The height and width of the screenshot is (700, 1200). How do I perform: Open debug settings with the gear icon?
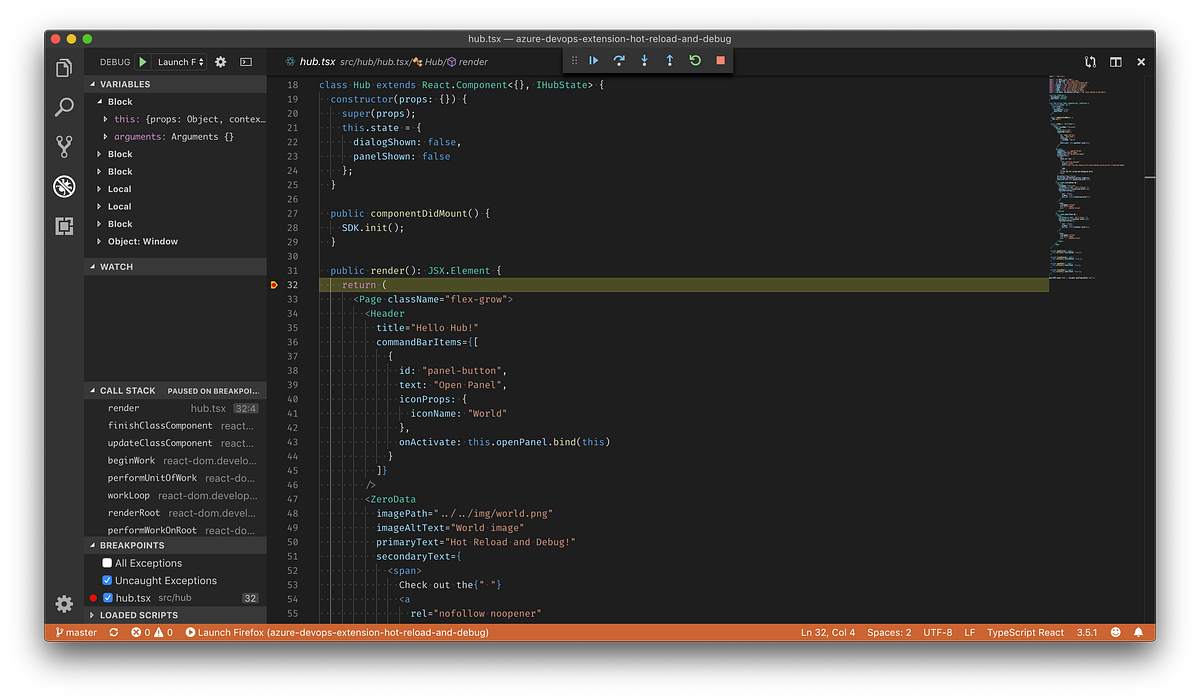220,61
